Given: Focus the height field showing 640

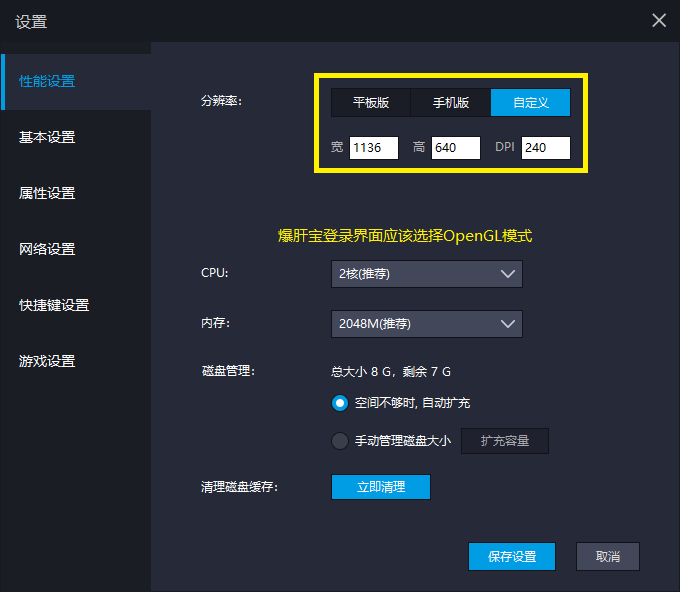Looking at the screenshot, I should 456,148.
